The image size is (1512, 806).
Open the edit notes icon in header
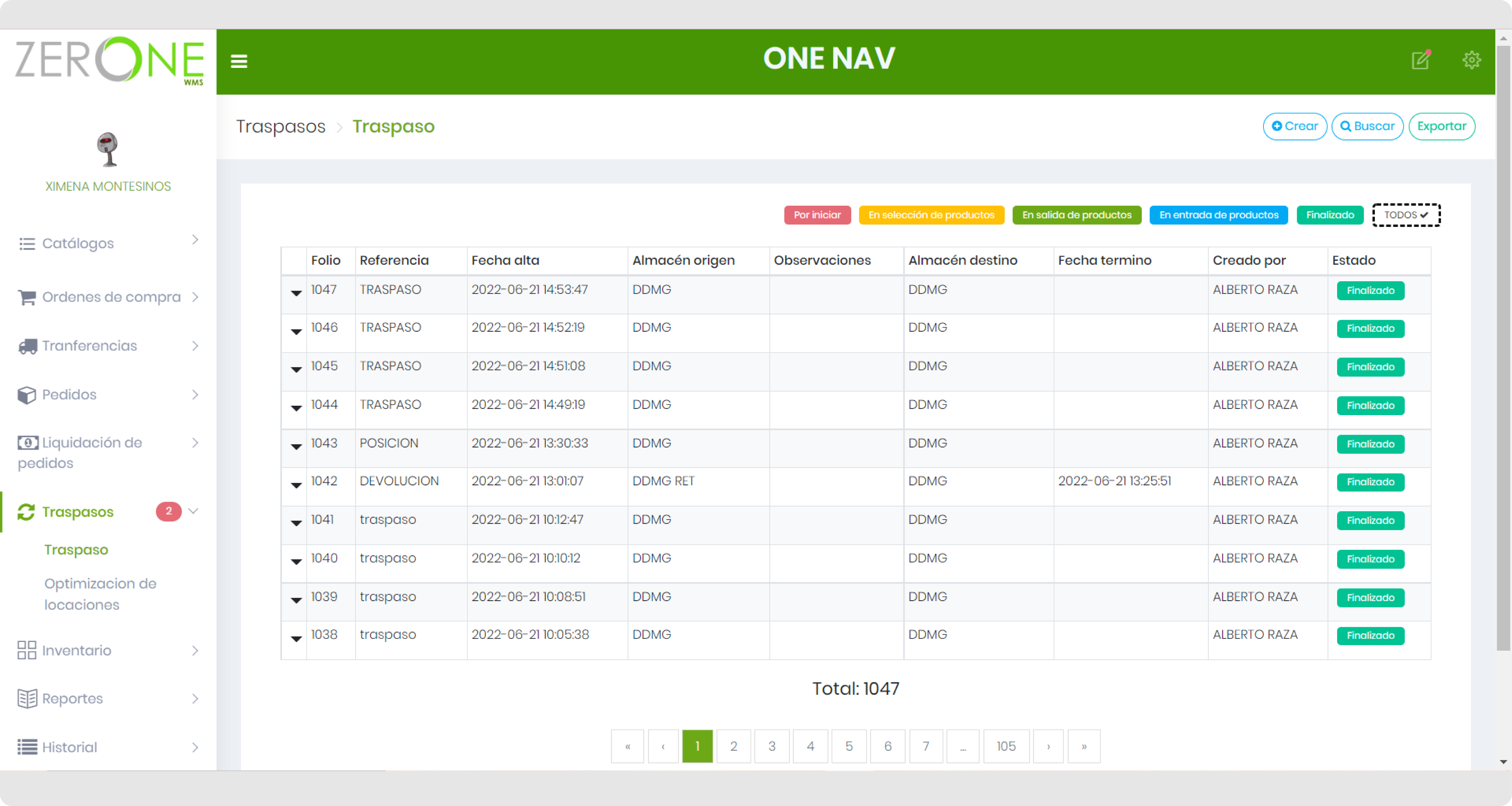1421,60
